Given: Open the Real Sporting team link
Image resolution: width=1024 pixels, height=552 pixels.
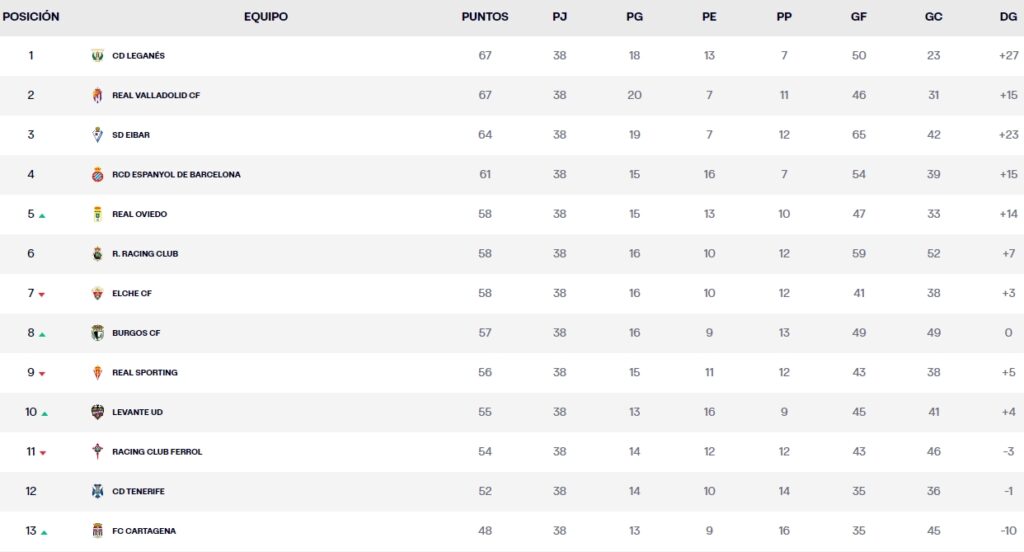Looking at the screenshot, I should click(x=145, y=373).
